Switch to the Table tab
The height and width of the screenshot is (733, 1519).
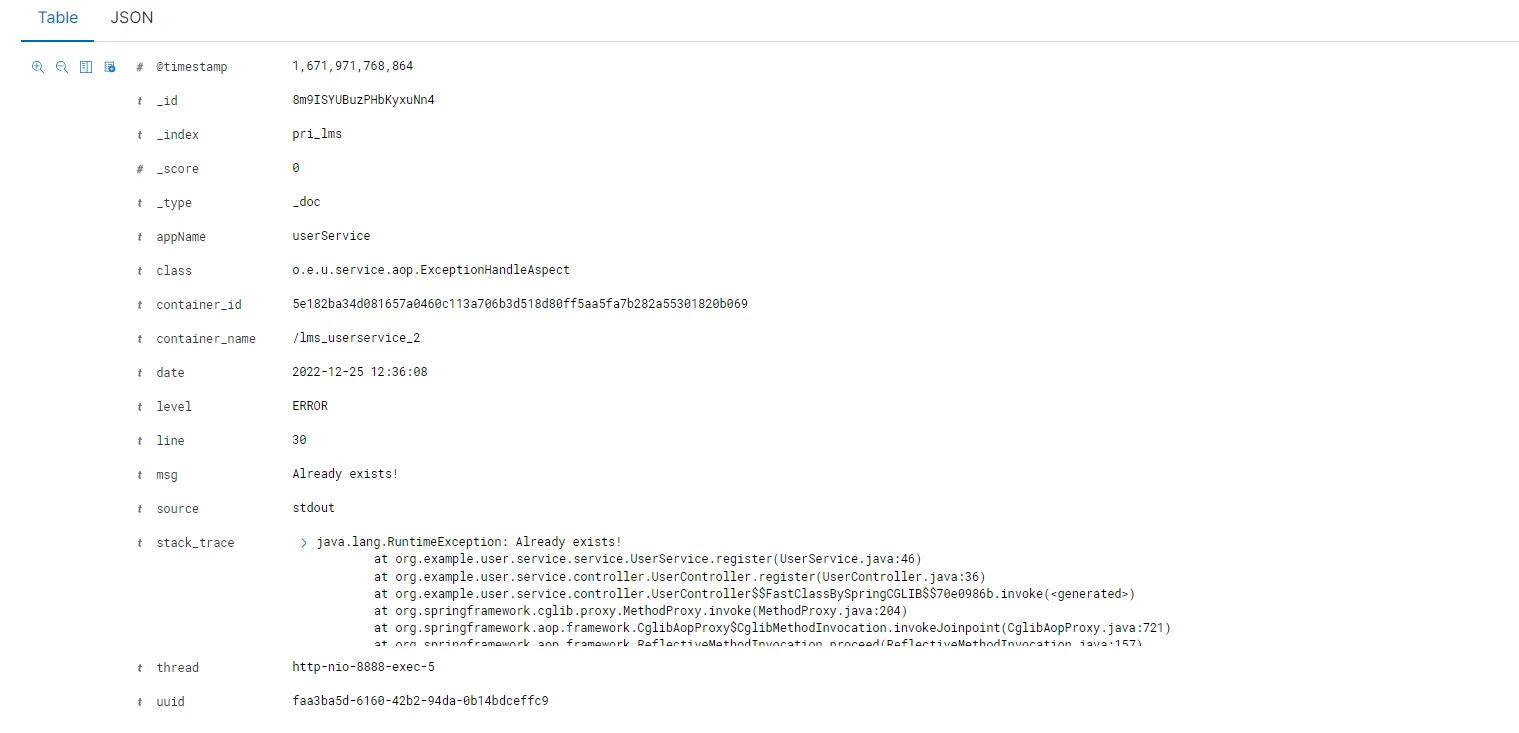58,19
